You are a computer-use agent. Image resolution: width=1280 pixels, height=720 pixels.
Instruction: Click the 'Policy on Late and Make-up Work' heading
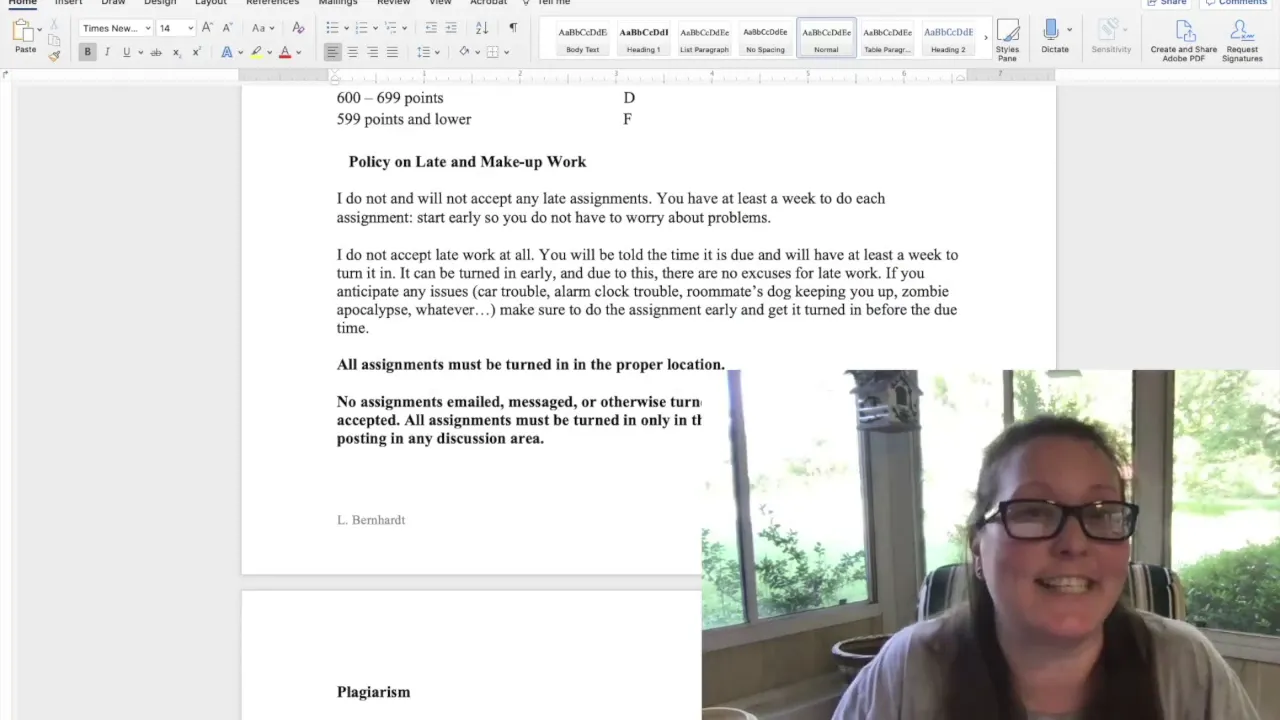[467, 162]
